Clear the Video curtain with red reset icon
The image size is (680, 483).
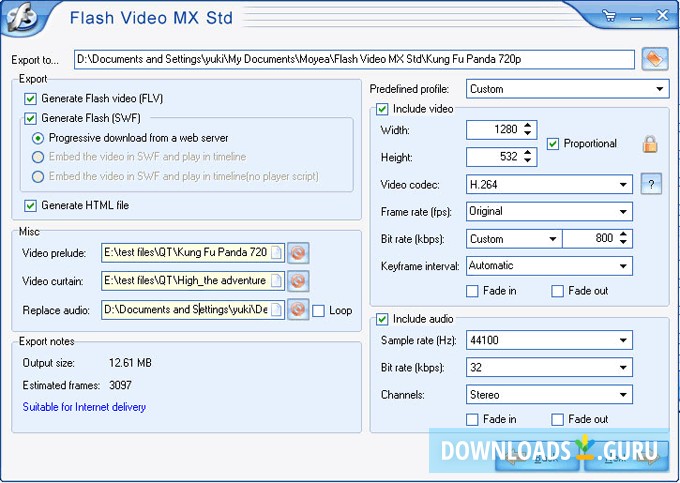coord(298,281)
